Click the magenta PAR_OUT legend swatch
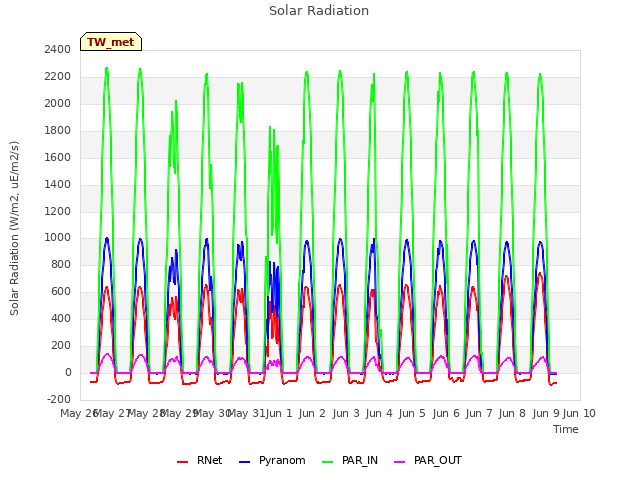This screenshot has height=480, width=640. 400,462
